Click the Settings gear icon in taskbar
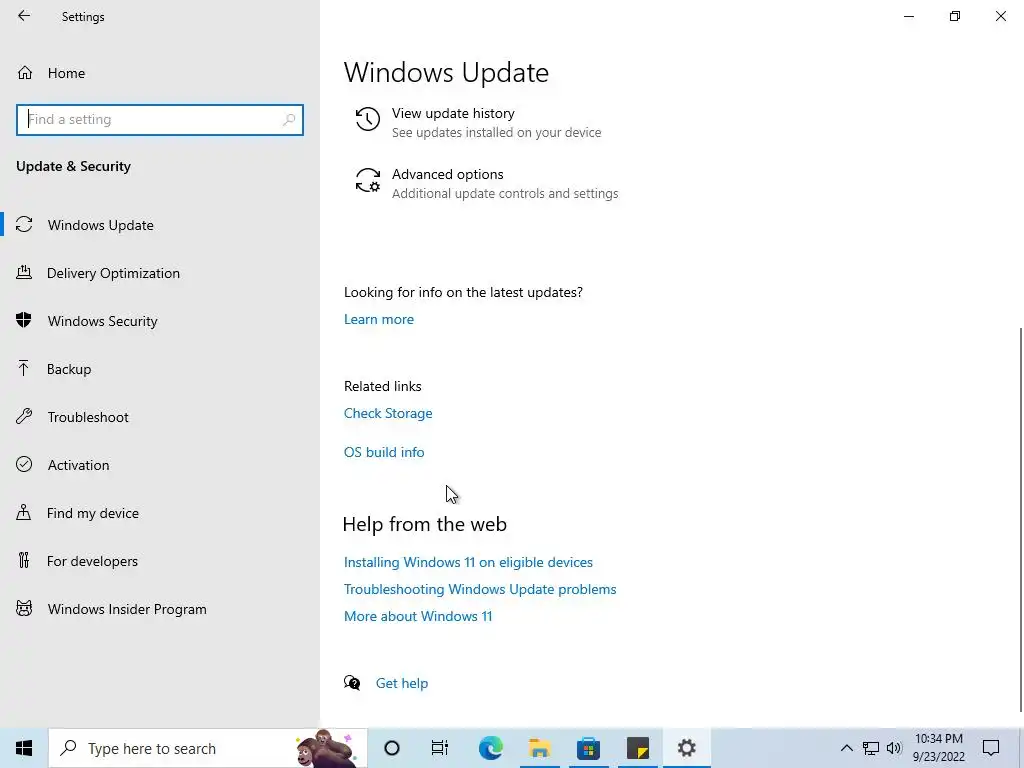 [x=686, y=748]
